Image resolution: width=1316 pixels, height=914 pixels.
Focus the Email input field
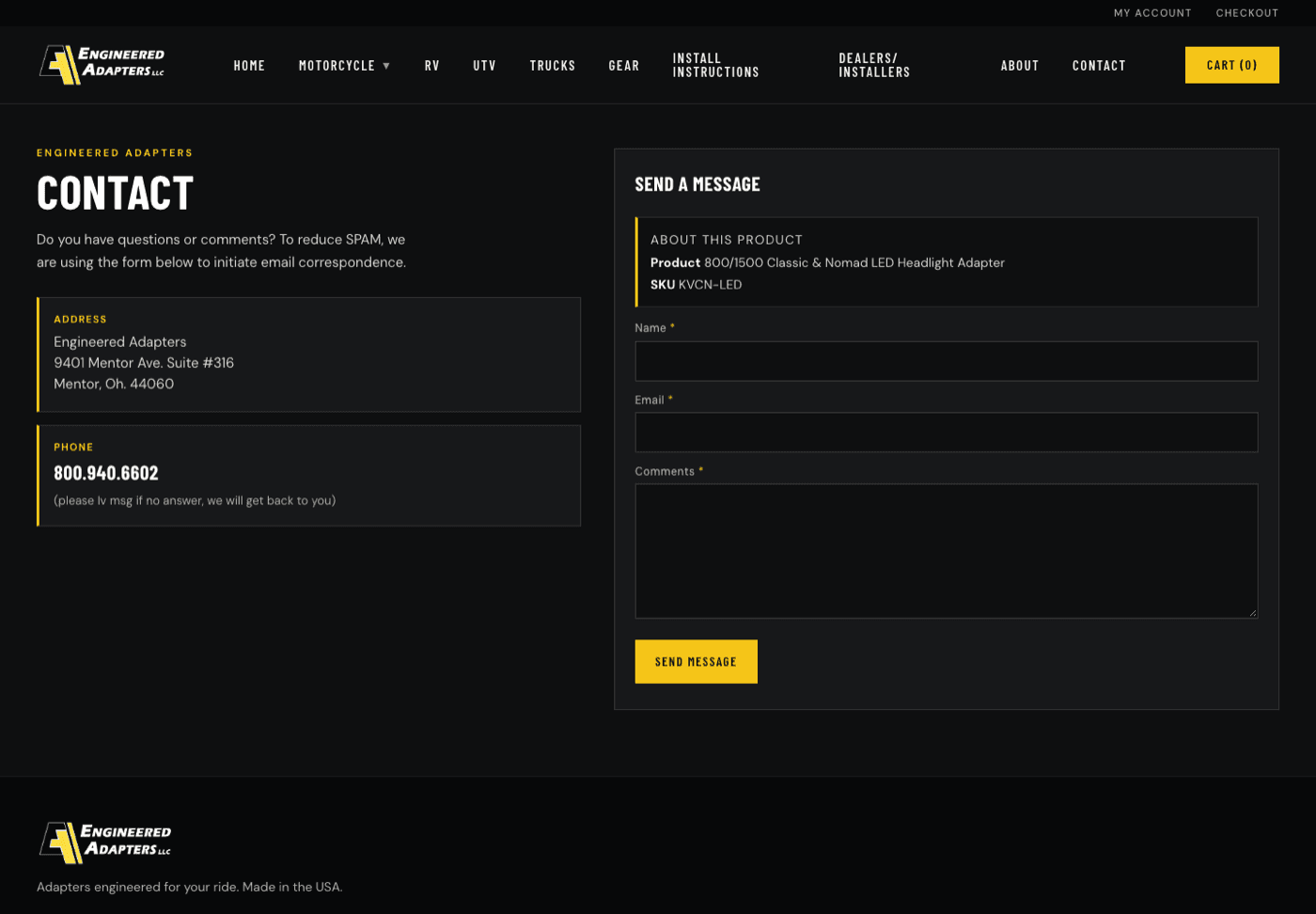[947, 433]
